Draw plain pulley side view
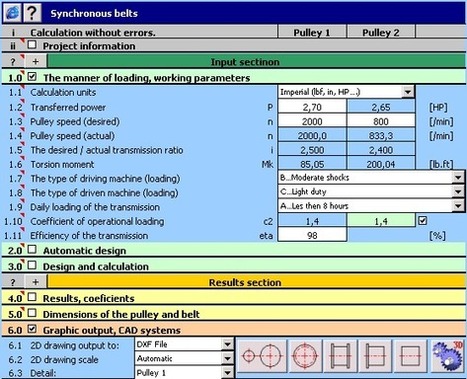 coord(411,356)
